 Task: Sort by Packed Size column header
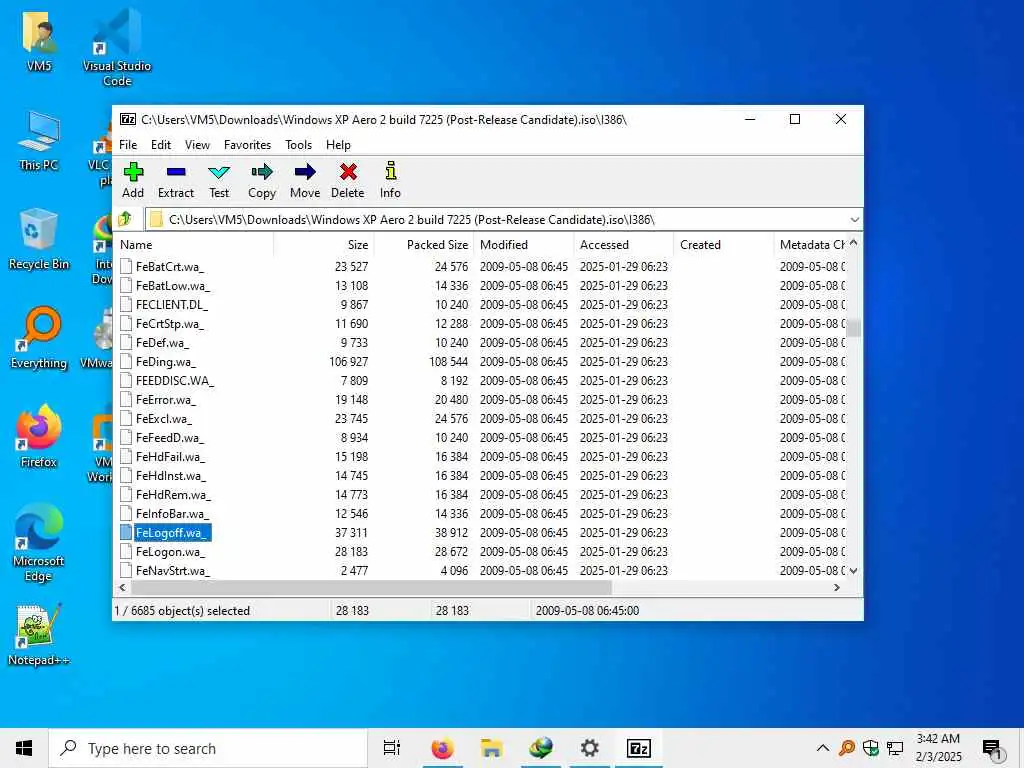pos(424,245)
